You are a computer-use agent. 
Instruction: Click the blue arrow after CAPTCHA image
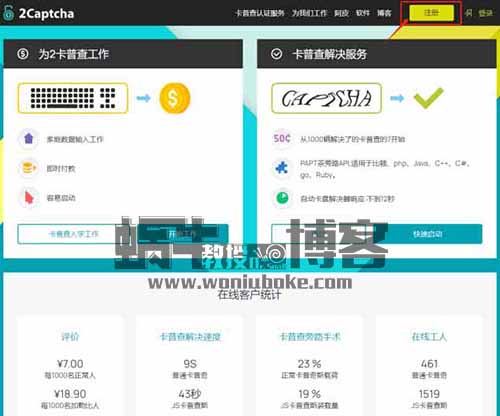397,98
